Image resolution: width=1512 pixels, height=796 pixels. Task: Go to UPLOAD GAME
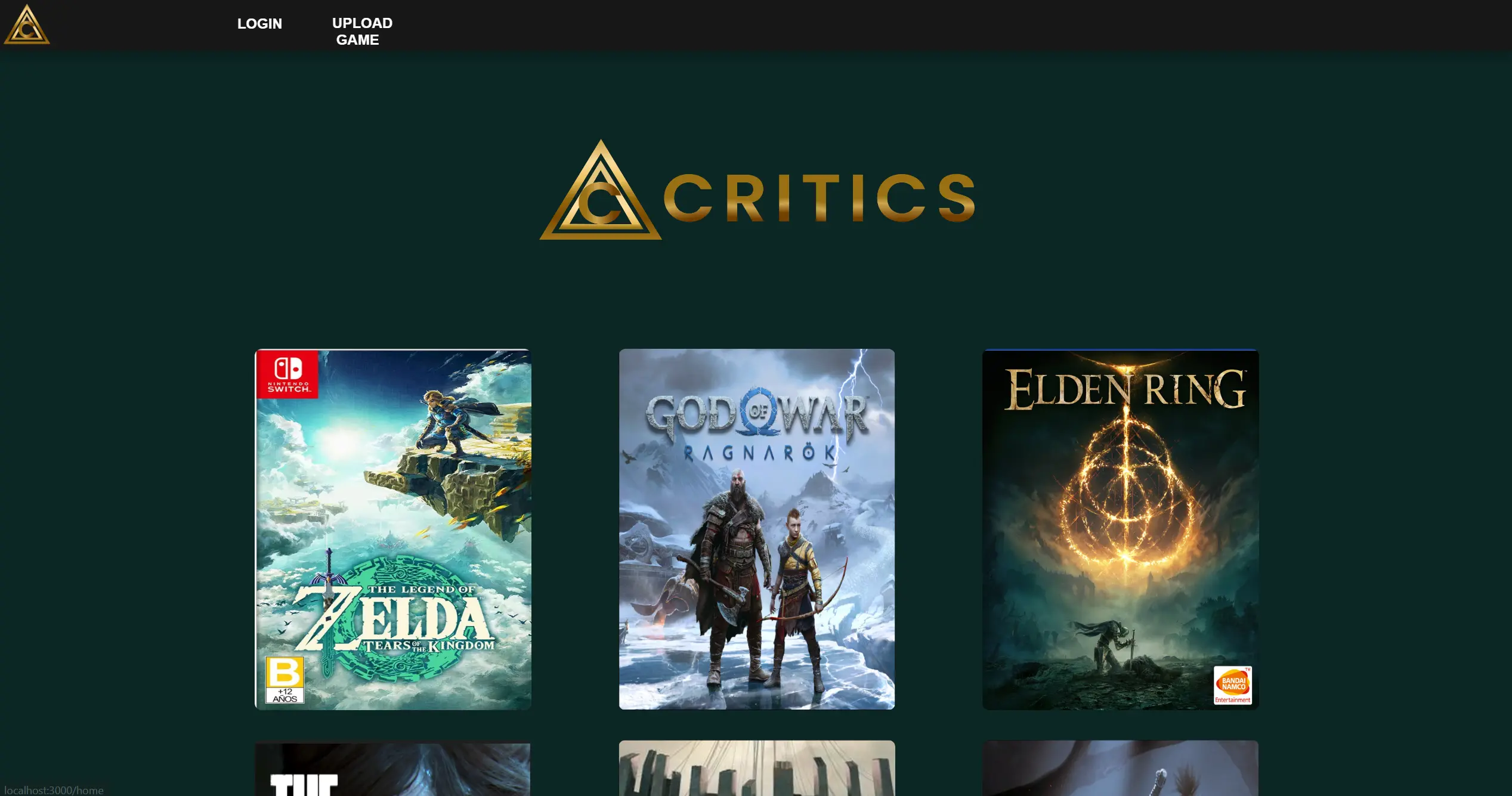click(x=362, y=32)
